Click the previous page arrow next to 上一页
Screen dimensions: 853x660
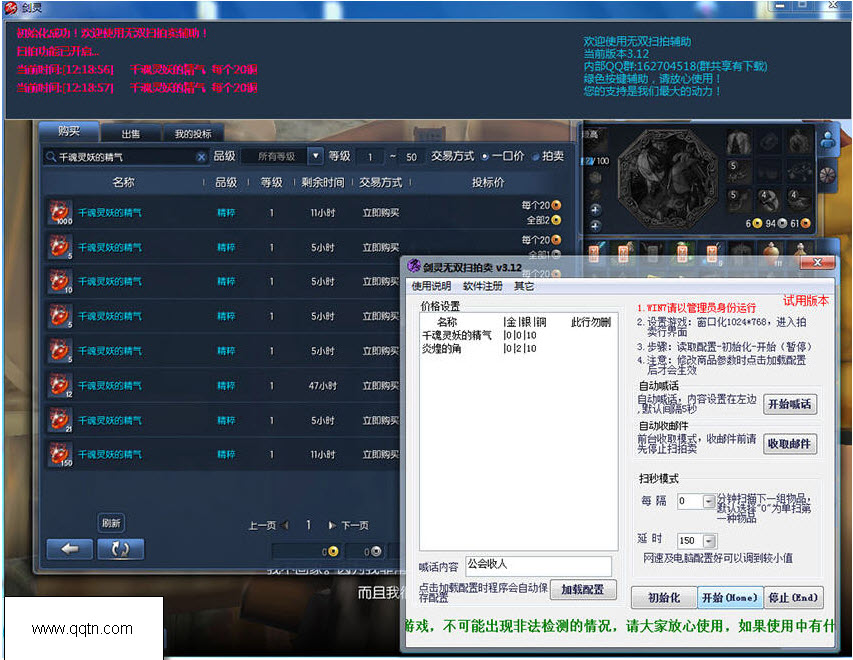coord(285,526)
